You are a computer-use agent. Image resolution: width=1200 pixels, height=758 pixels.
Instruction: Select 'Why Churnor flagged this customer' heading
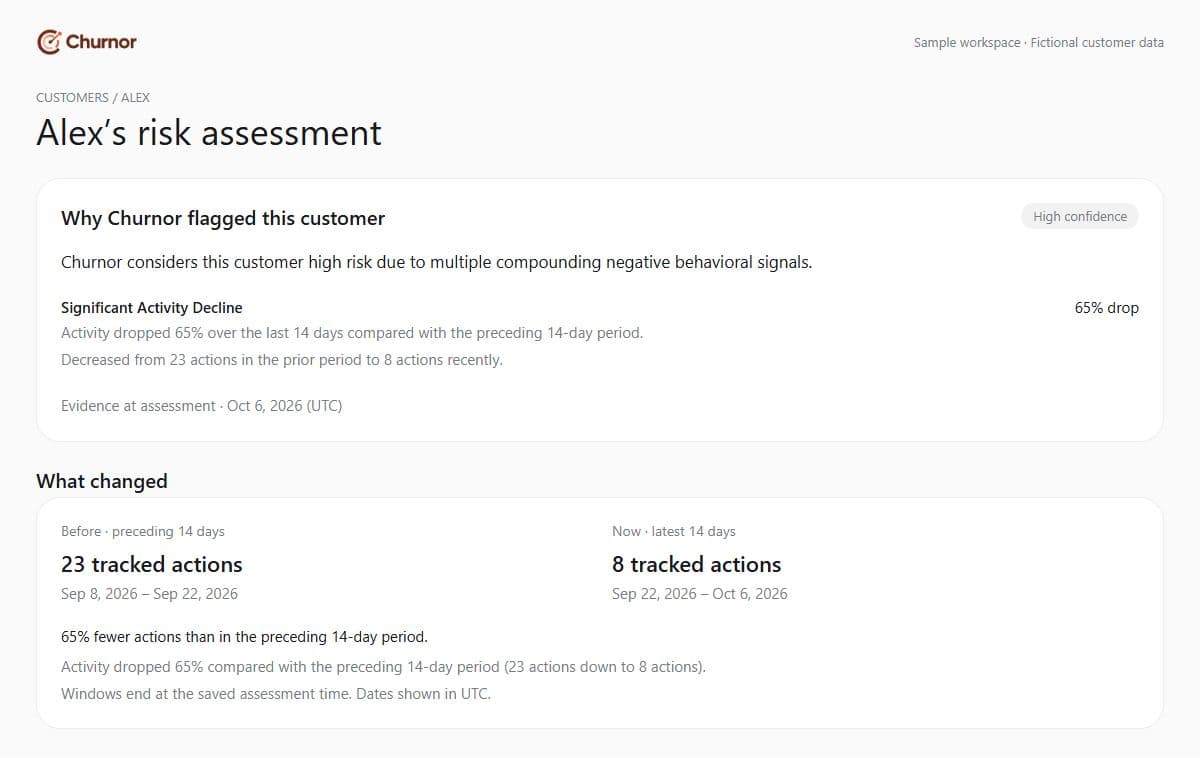(x=223, y=218)
